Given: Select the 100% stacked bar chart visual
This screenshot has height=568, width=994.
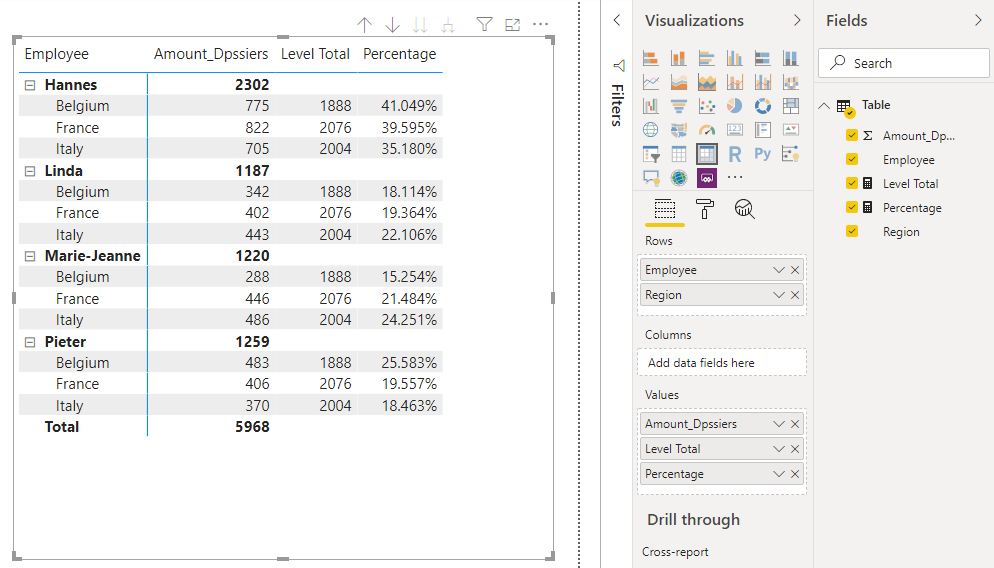Looking at the screenshot, I should point(763,58).
